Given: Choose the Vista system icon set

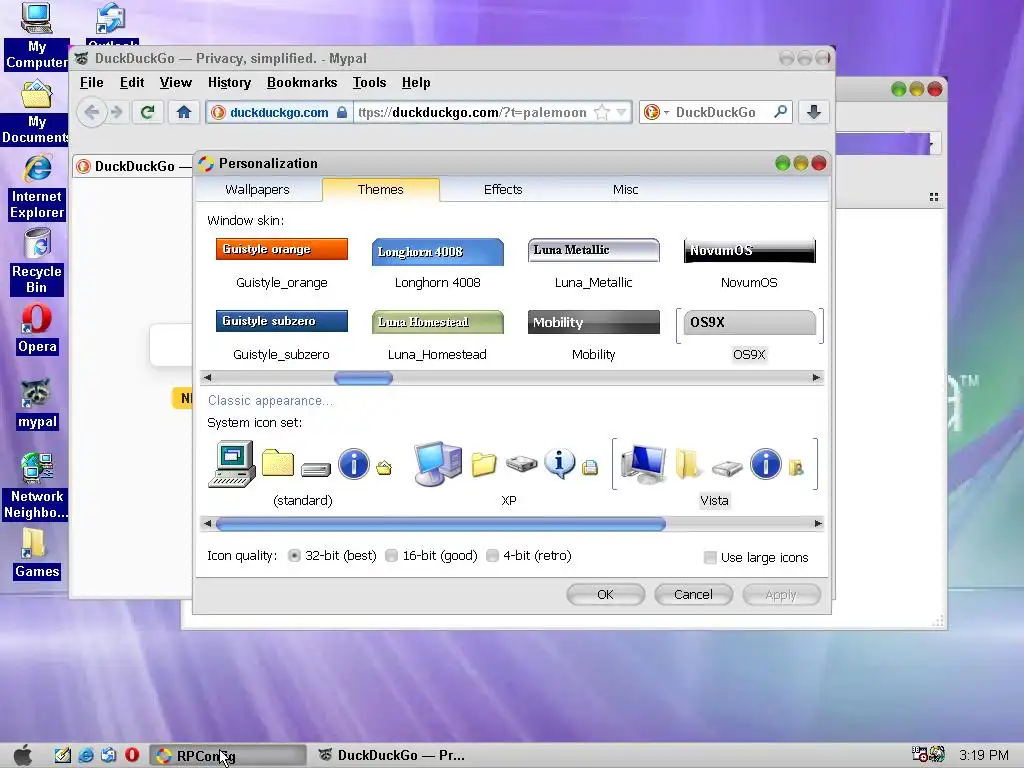Looking at the screenshot, I should pyautogui.click(x=714, y=473).
